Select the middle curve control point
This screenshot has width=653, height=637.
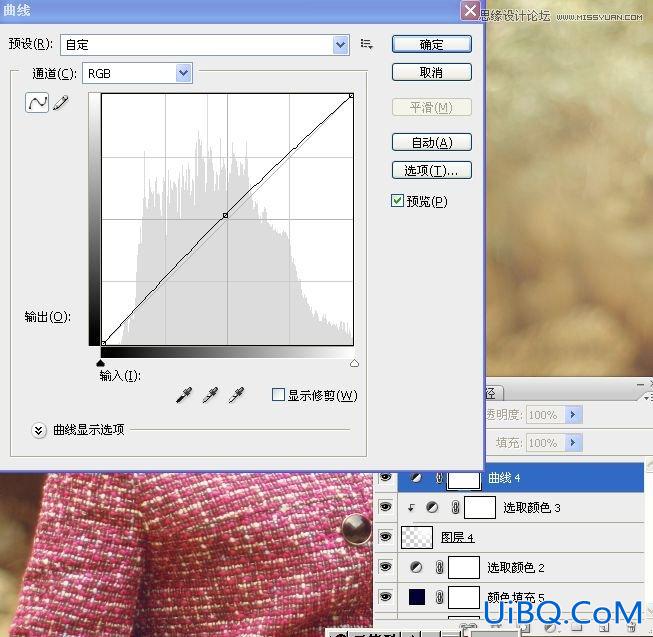point(225,215)
